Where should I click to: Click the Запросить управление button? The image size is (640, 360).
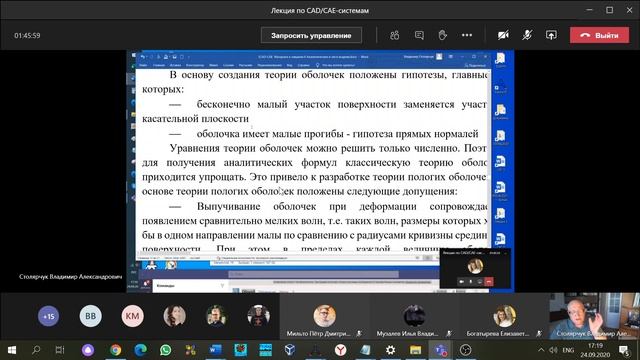coord(311,36)
